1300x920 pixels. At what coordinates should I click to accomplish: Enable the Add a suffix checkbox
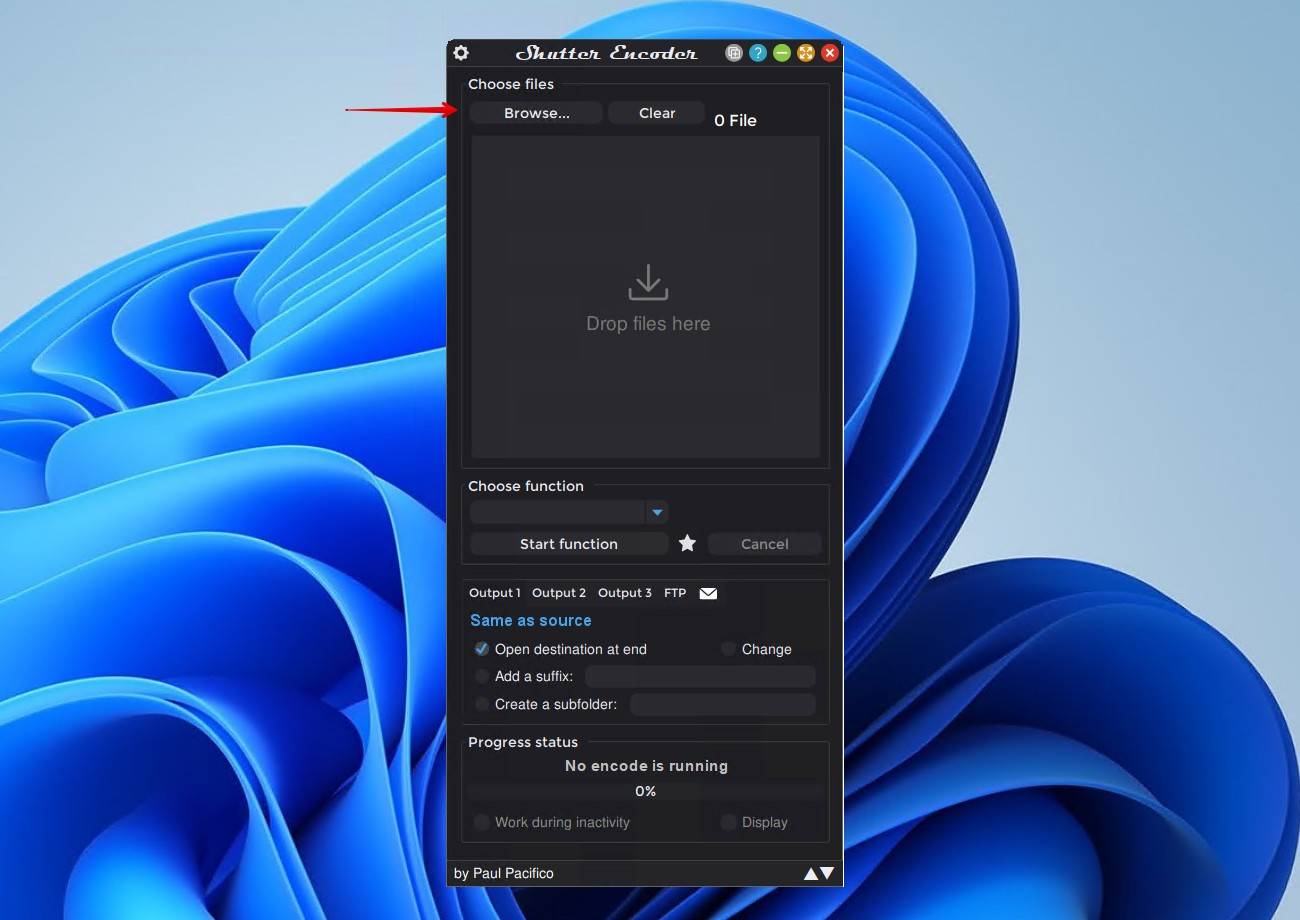[x=482, y=676]
